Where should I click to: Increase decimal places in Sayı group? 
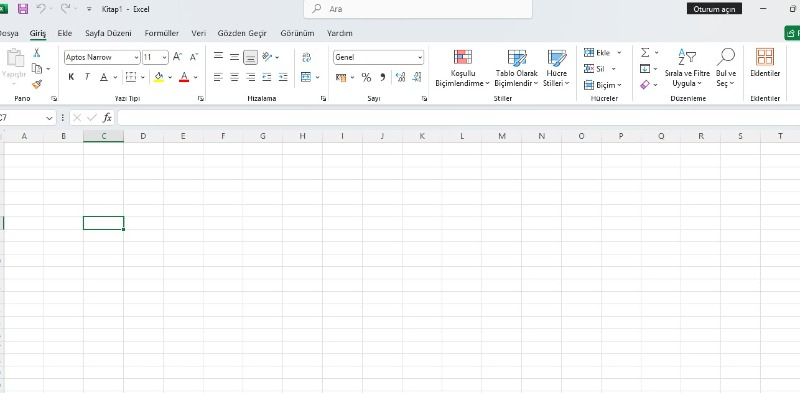401,77
